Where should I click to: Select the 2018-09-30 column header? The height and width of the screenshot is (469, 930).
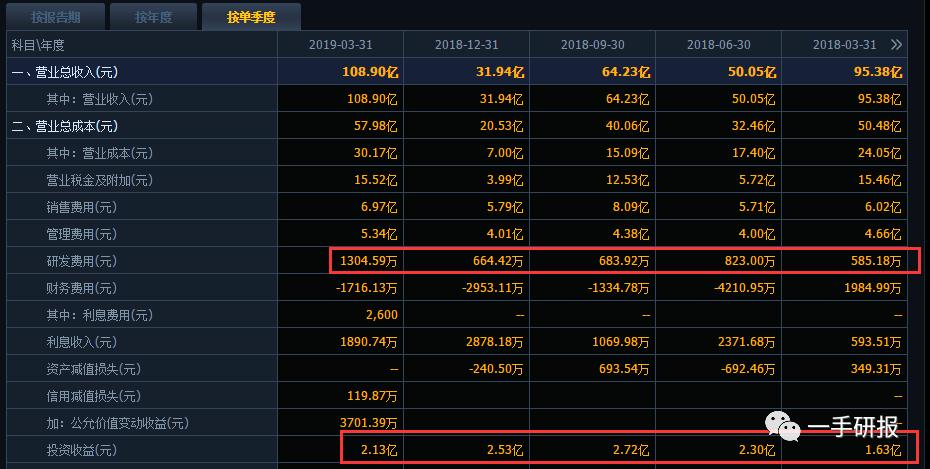(593, 45)
